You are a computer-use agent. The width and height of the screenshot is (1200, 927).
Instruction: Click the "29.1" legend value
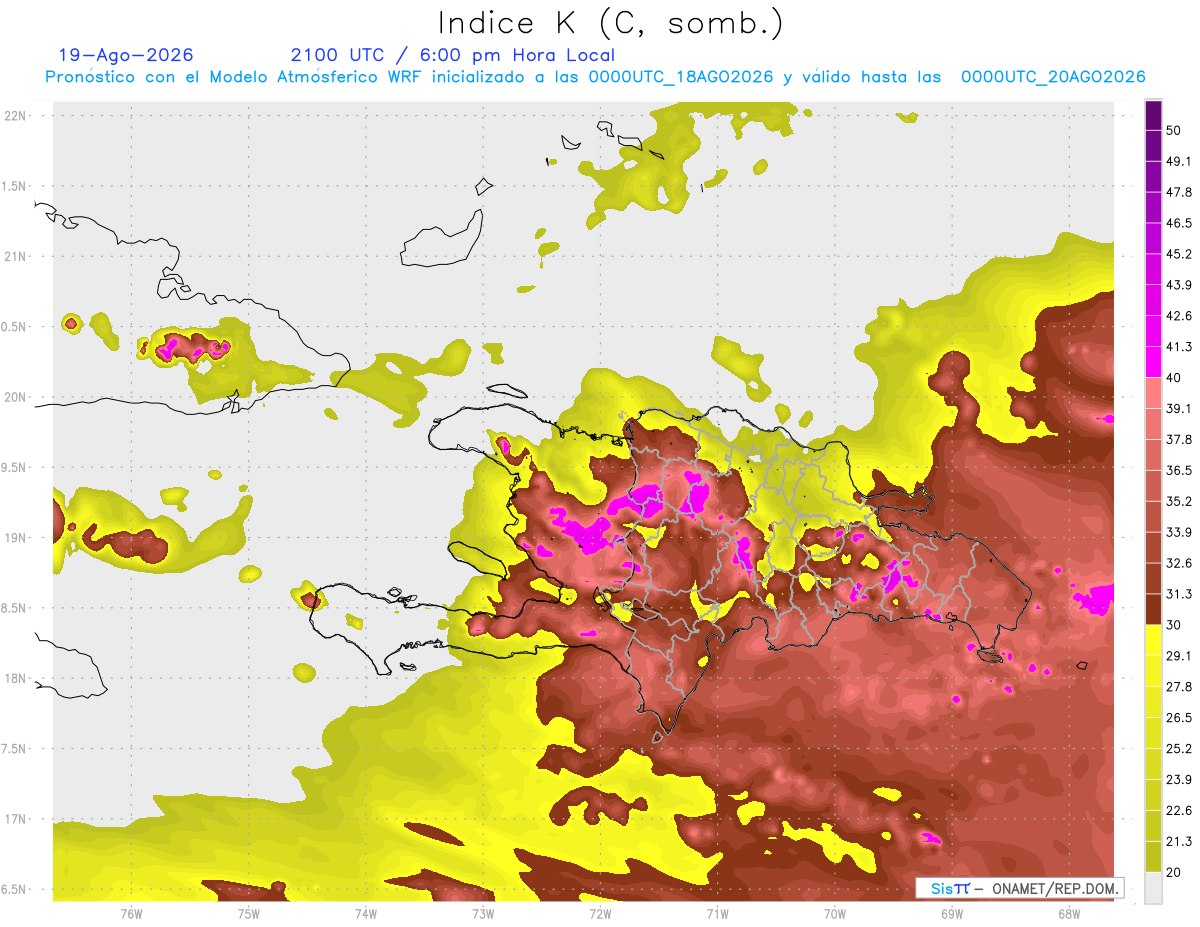coord(1179,656)
